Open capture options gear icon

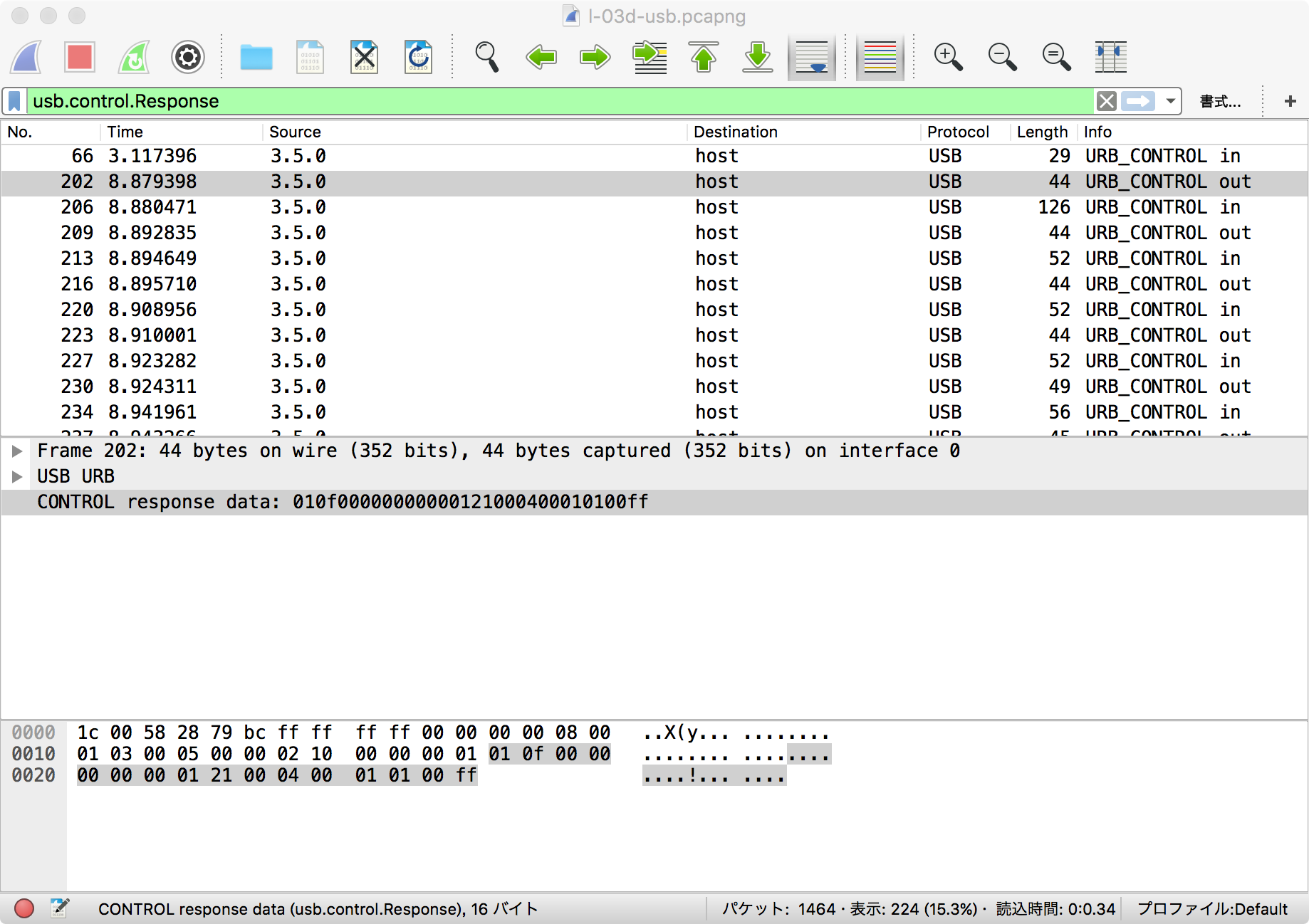click(x=188, y=57)
